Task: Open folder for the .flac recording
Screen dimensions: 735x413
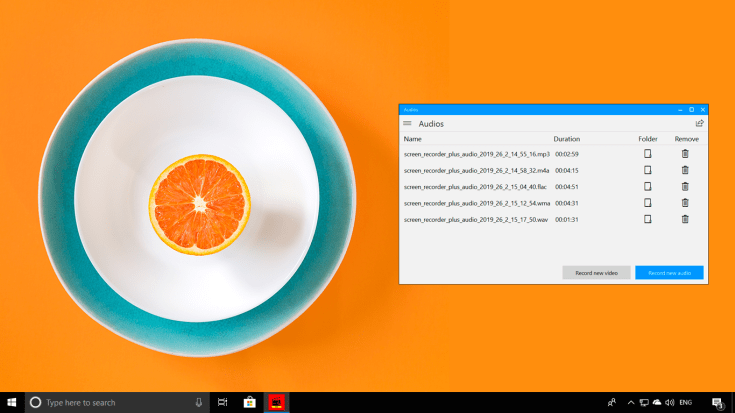Action: pos(647,186)
